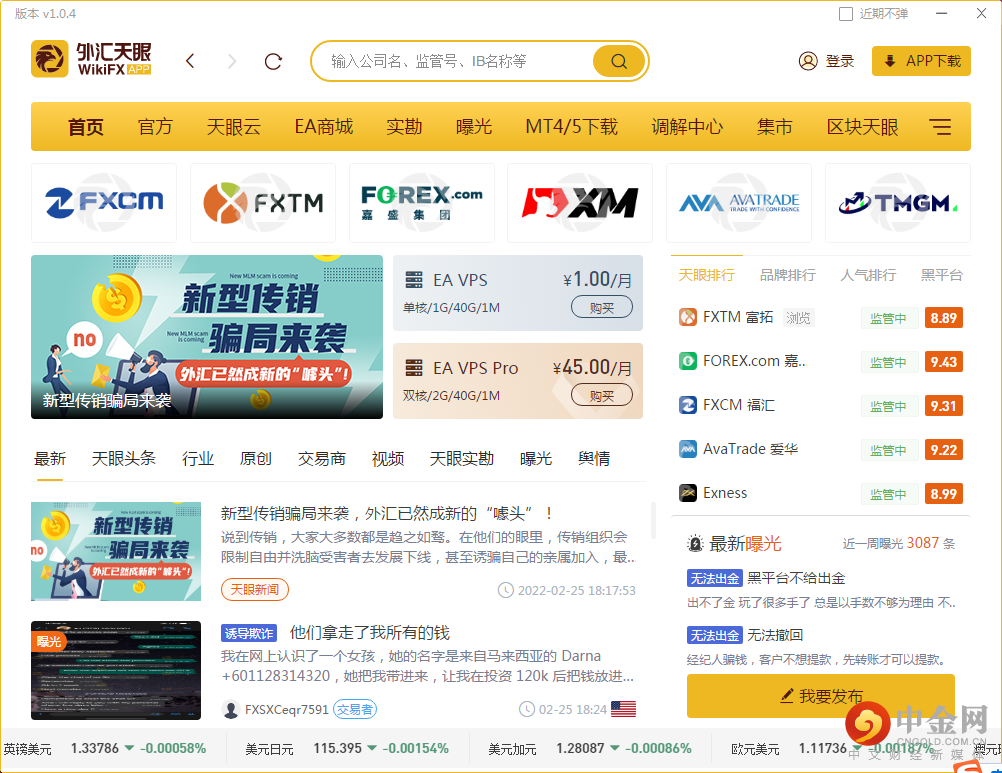This screenshot has height=773, width=1002.
Task: Switch to 黑平台 ranking tab
Action: [941, 275]
